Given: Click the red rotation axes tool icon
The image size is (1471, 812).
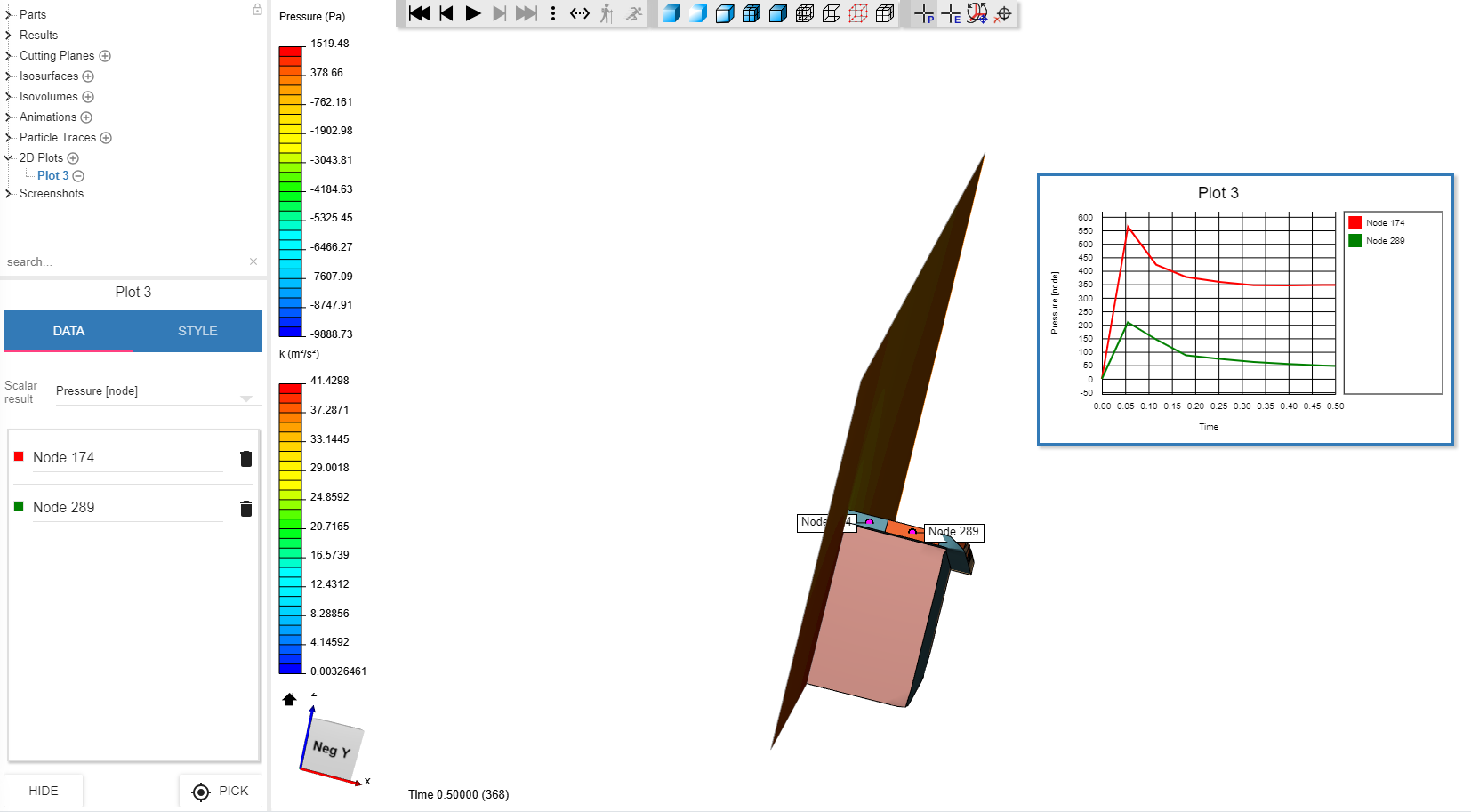Looking at the screenshot, I should point(977,13).
